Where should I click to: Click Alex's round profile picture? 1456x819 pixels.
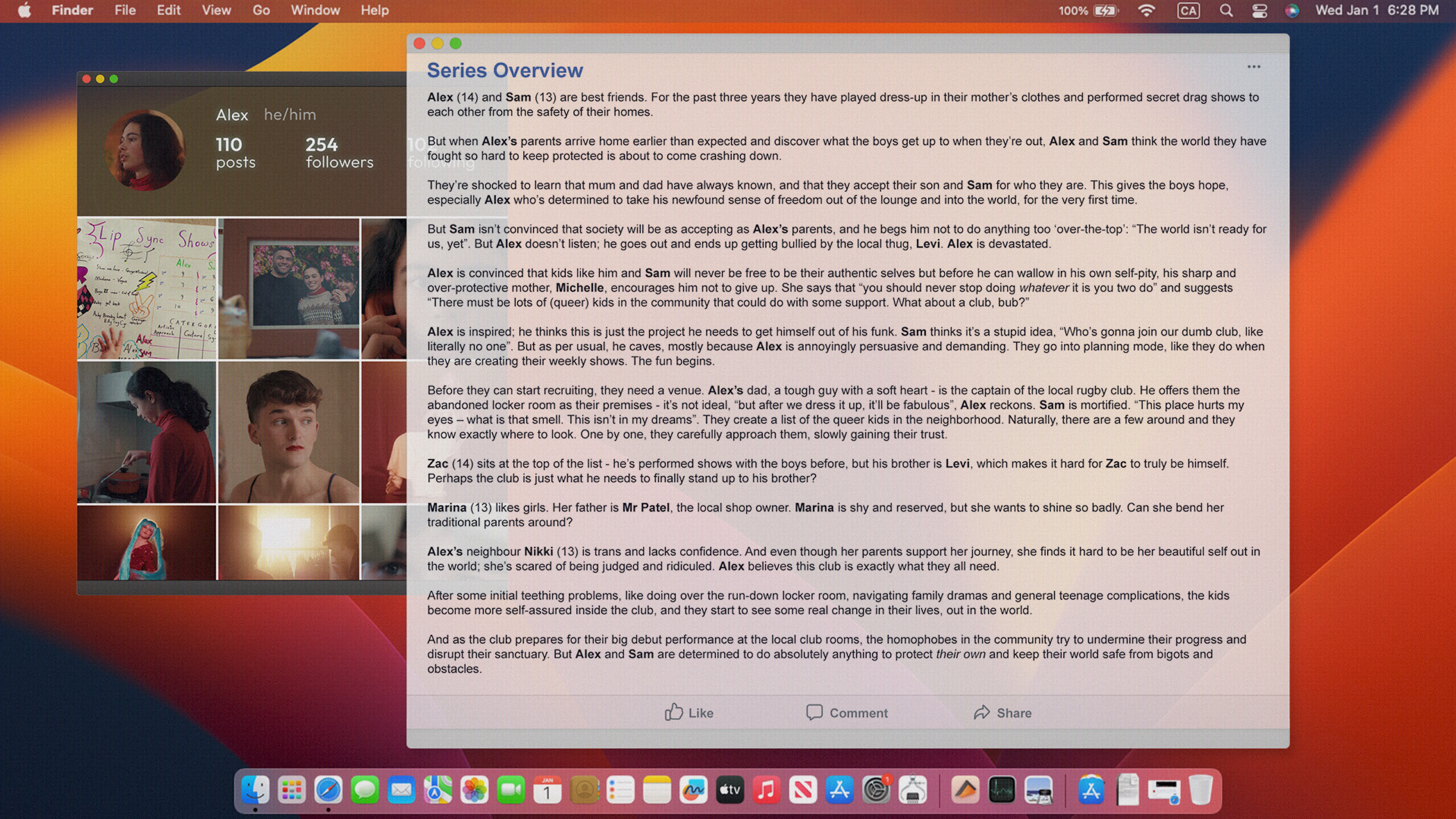tap(145, 151)
